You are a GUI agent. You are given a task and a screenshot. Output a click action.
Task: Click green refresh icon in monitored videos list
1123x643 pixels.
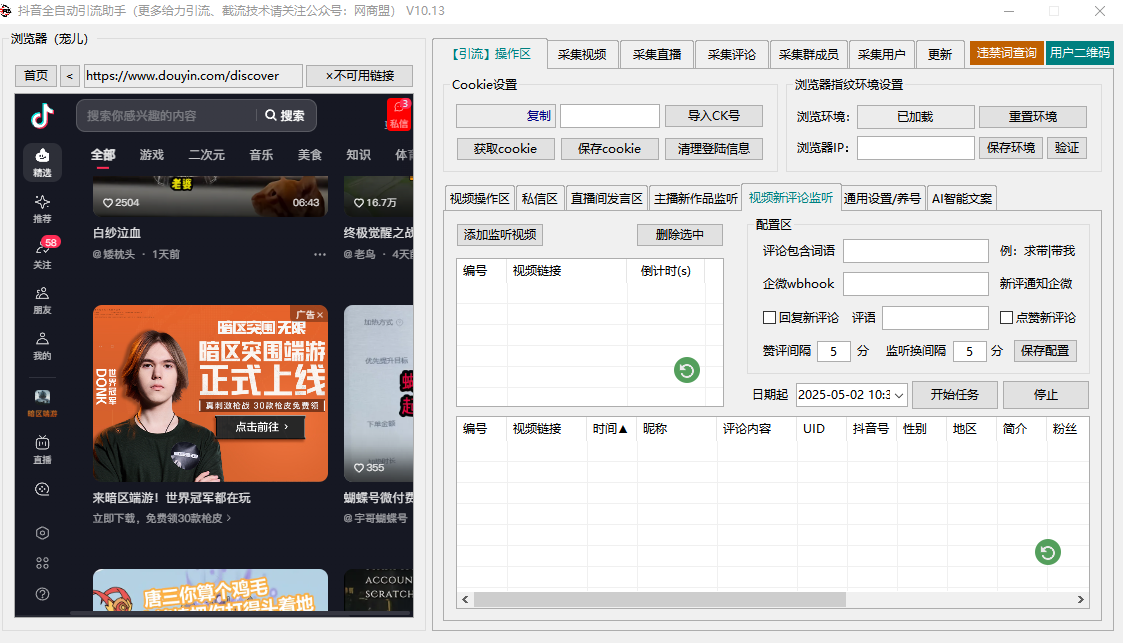pos(687,370)
